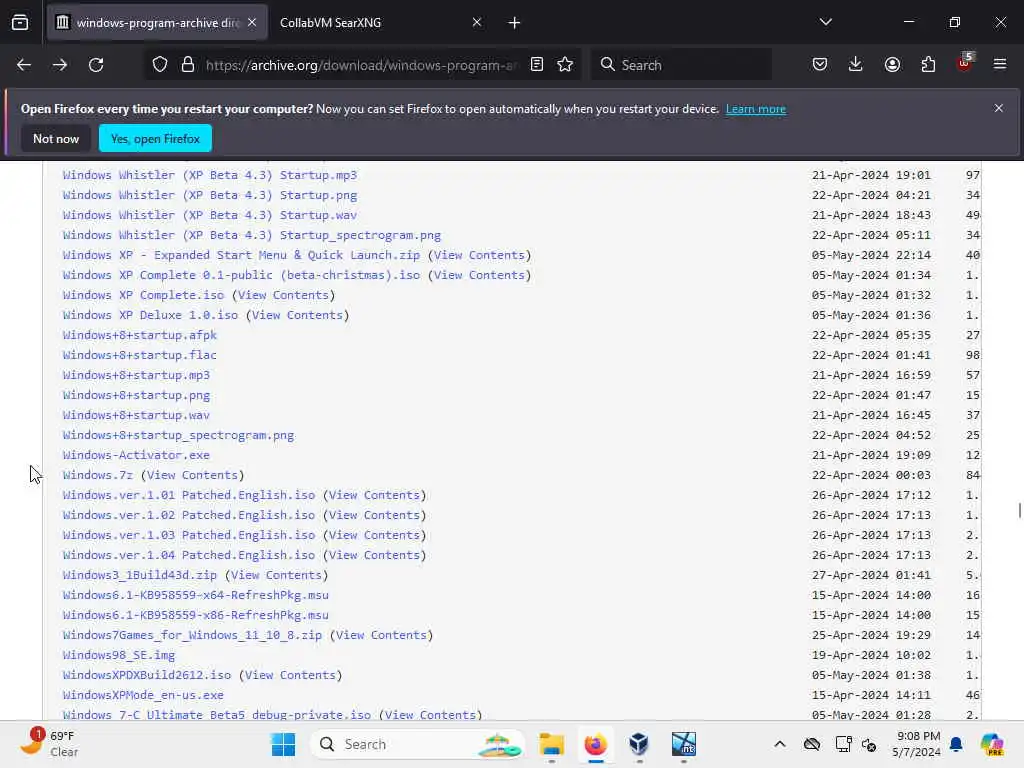Select the windows-program-archive tab
Image resolution: width=1024 pixels, height=768 pixels.
pos(157,23)
